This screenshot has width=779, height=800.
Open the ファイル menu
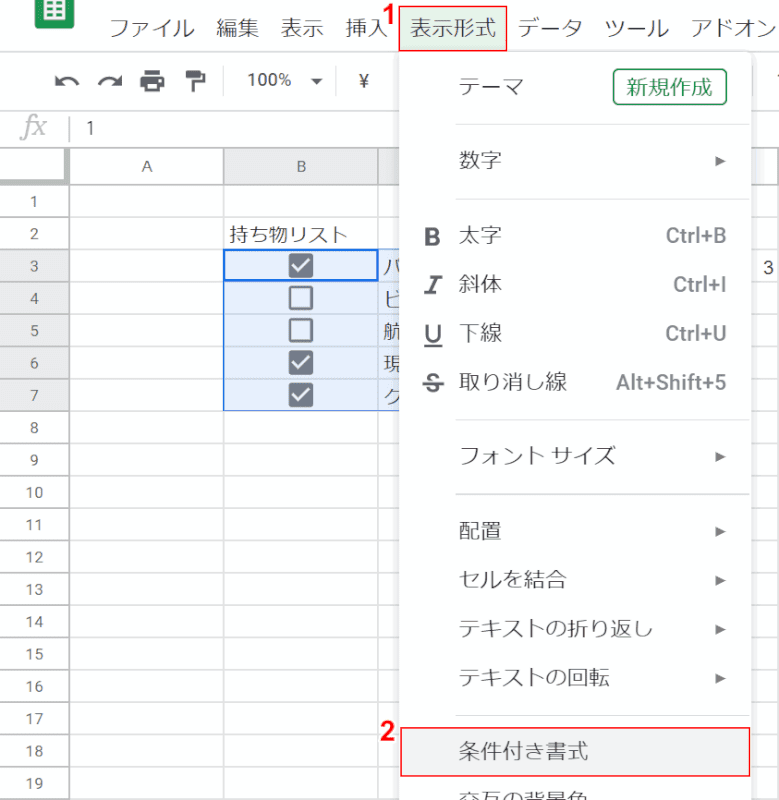(152, 28)
